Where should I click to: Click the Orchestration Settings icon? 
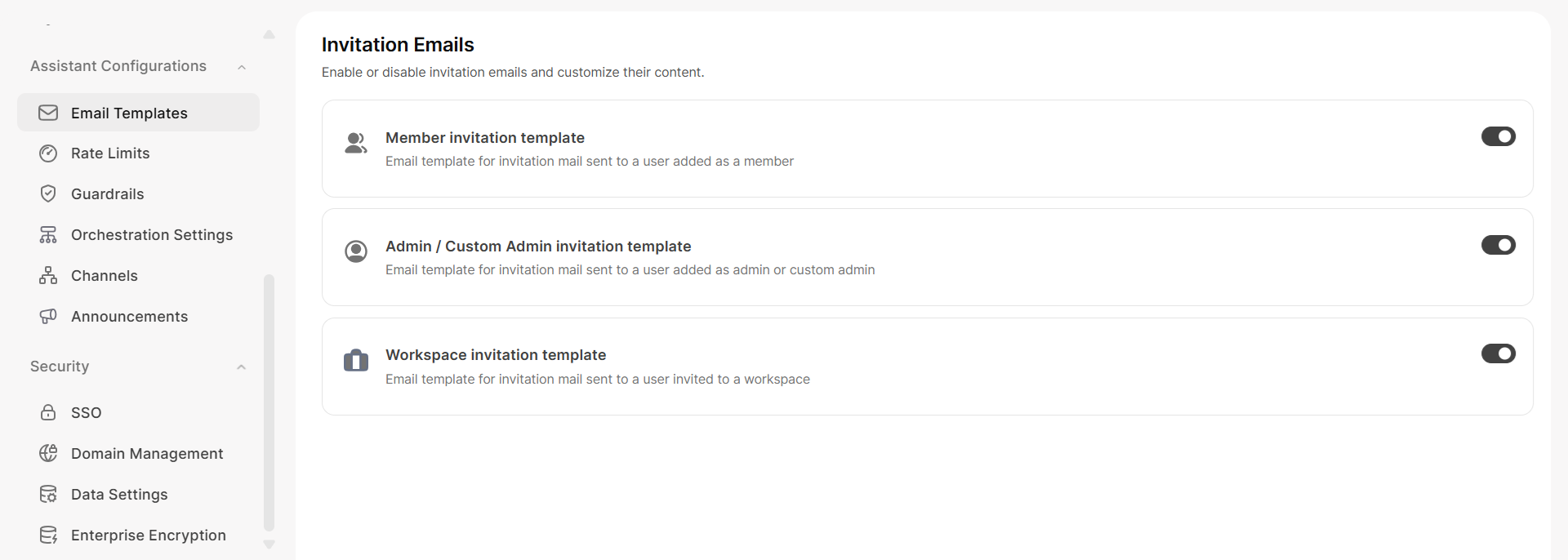pos(48,235)
